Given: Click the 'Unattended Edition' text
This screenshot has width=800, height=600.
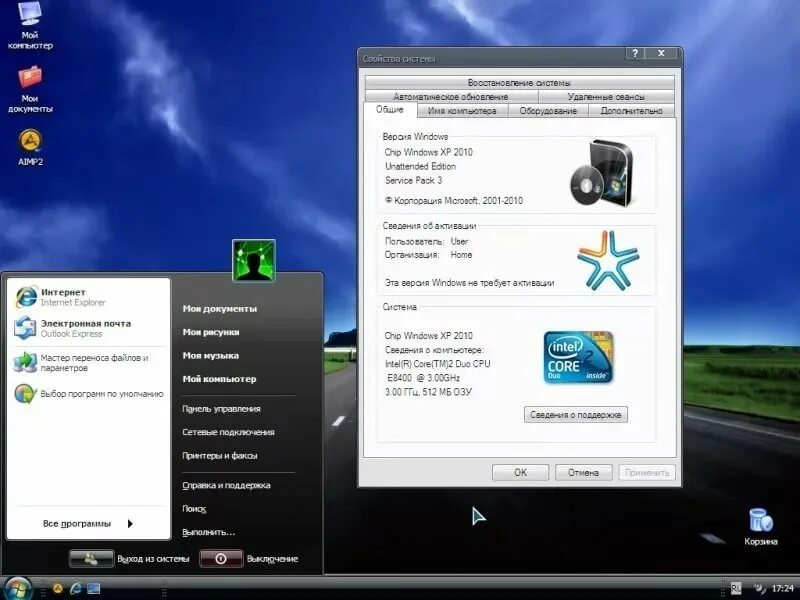Looking at the screenshot, I should (x=420, y=166).
